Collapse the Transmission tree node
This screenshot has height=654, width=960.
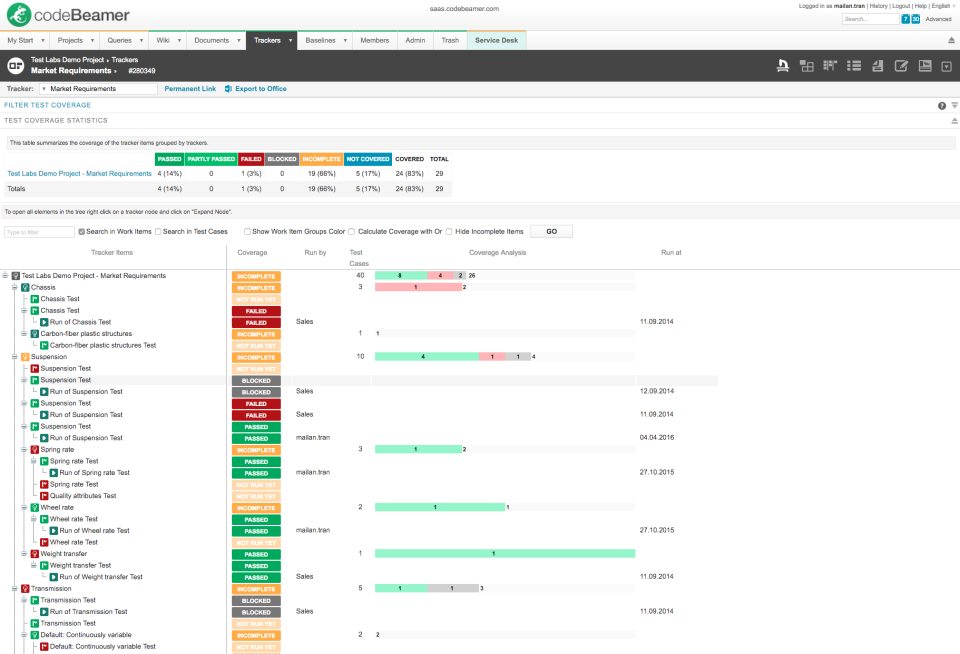(x=15, y=588)
